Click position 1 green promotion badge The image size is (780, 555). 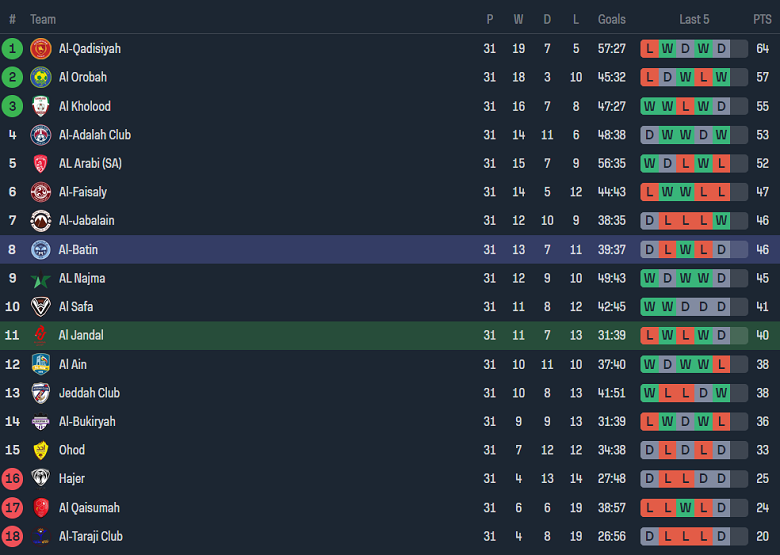point(12,48)
